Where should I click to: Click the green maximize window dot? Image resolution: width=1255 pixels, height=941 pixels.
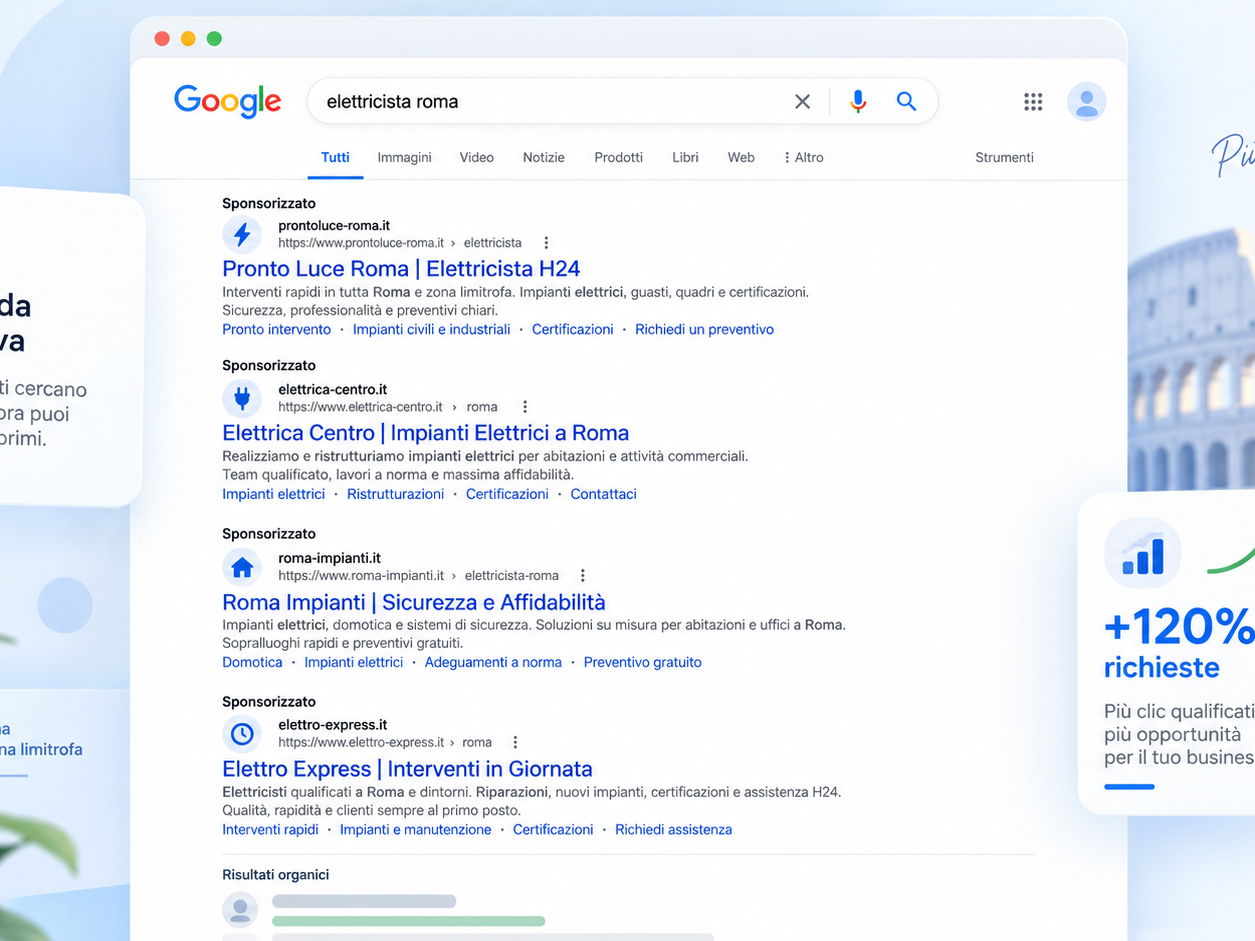click(x=214, y=39)
